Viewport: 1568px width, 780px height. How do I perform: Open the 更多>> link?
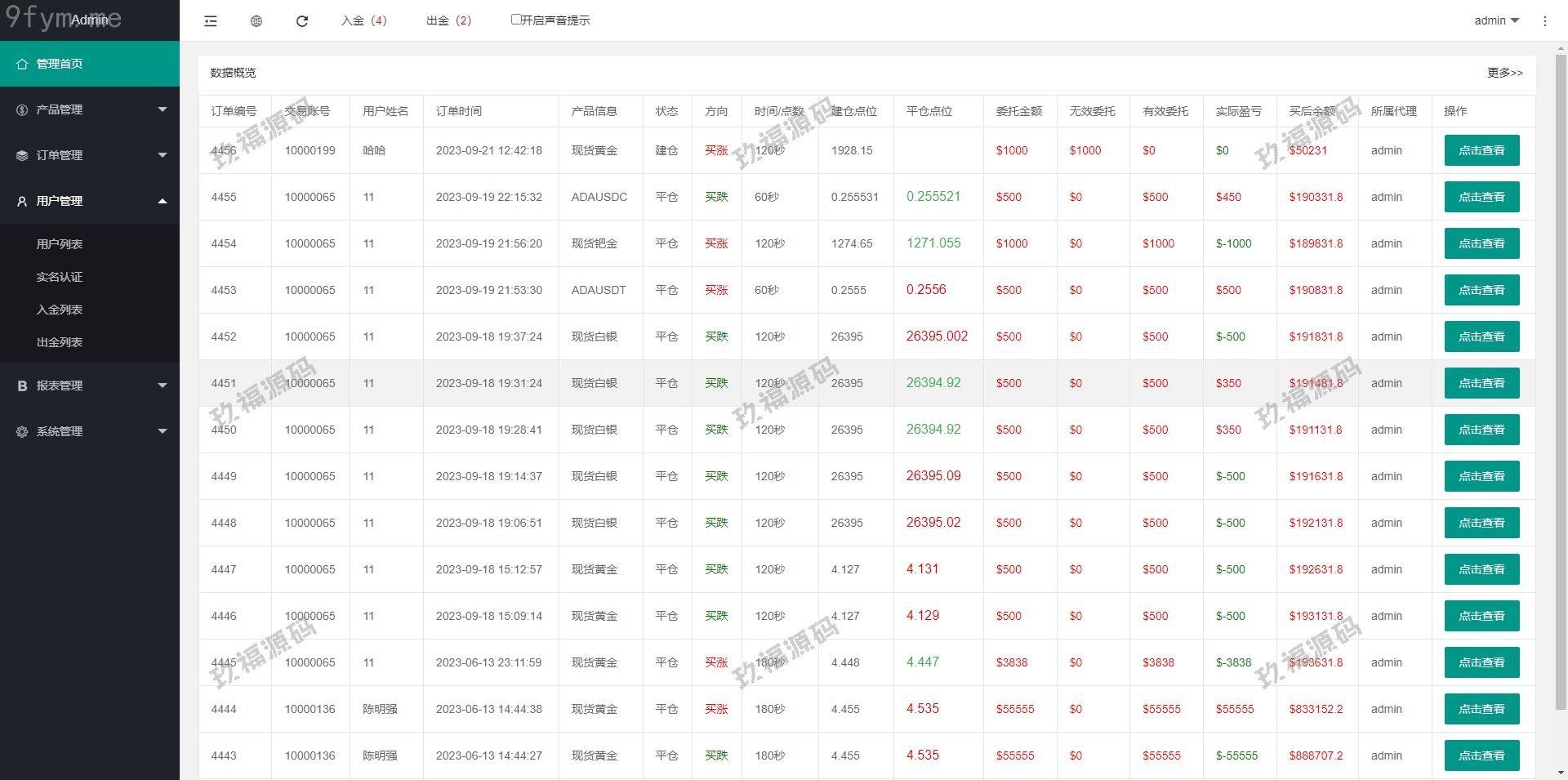(x=1504, y=73)
